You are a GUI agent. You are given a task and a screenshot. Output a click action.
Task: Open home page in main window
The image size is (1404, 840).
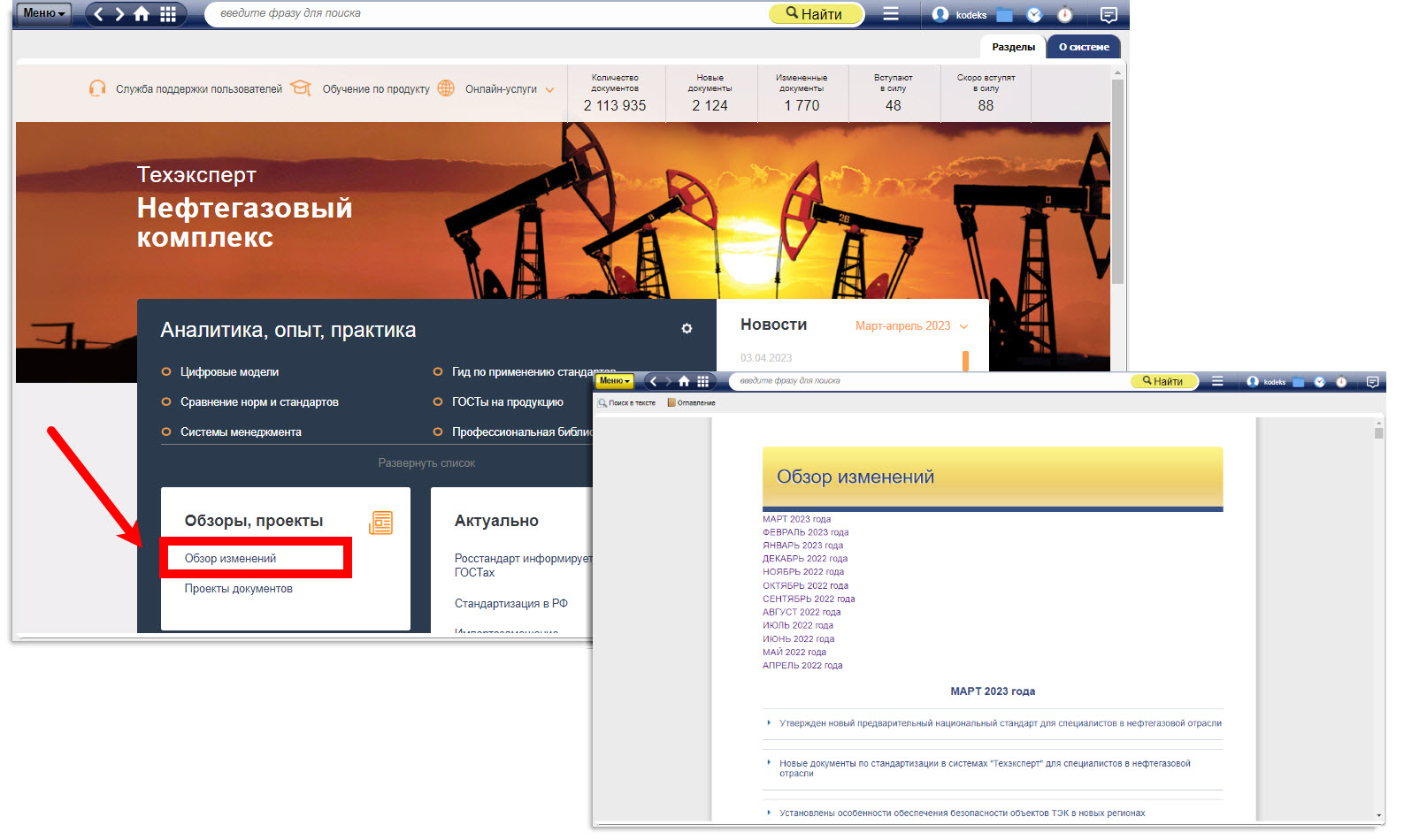pos(142,14)
